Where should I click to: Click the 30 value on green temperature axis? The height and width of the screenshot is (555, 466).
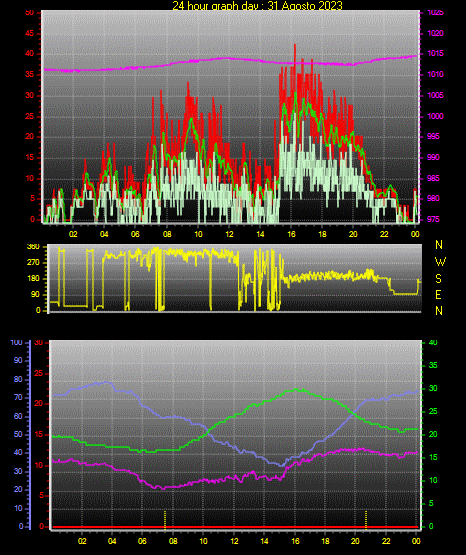[433, 388]
